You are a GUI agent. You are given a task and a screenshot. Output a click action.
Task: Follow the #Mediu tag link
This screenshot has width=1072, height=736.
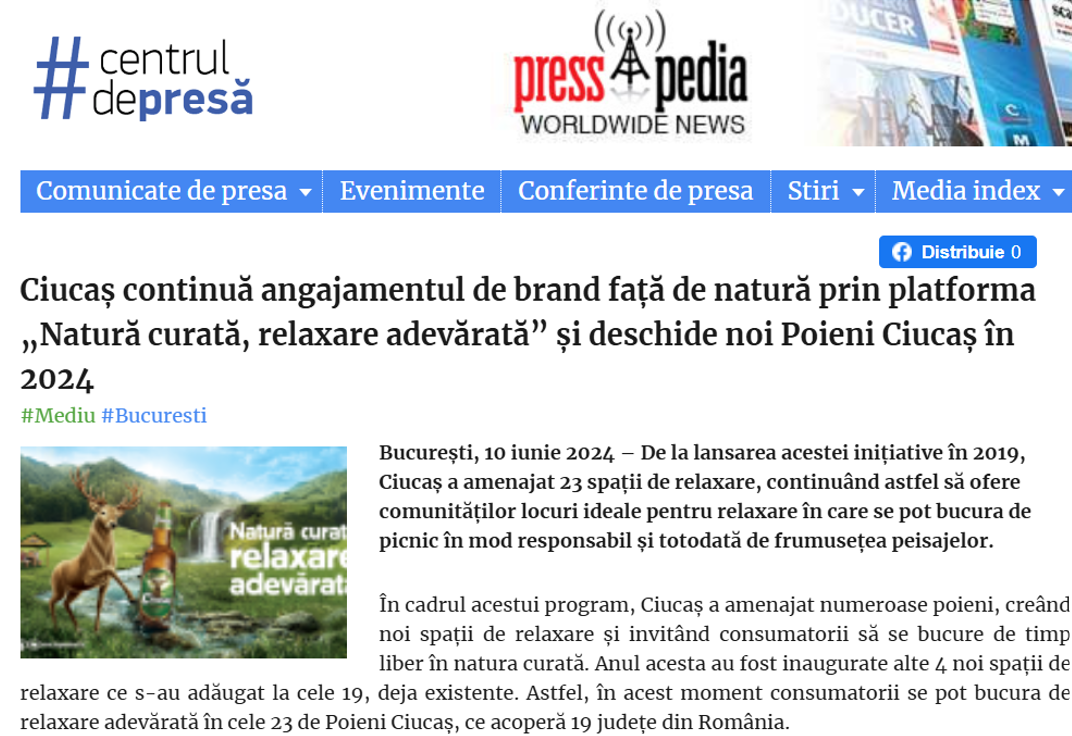point(58,415)
